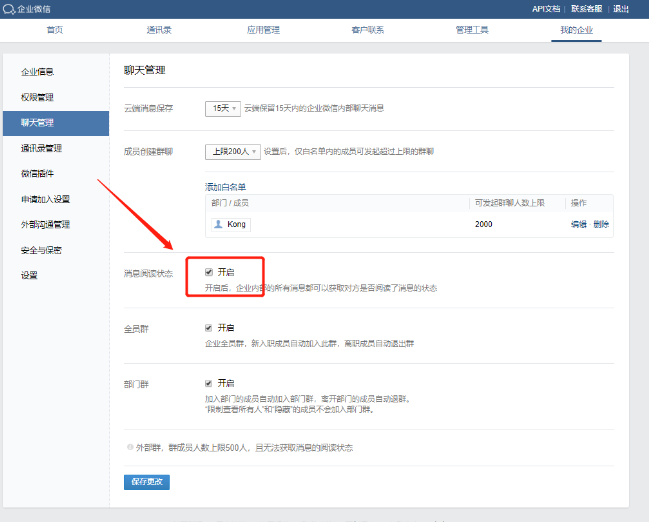The image size is (649, 522).
Task: Click the 企业微信 logo icon
Action: pyautogui.click(x=9, y=9)
